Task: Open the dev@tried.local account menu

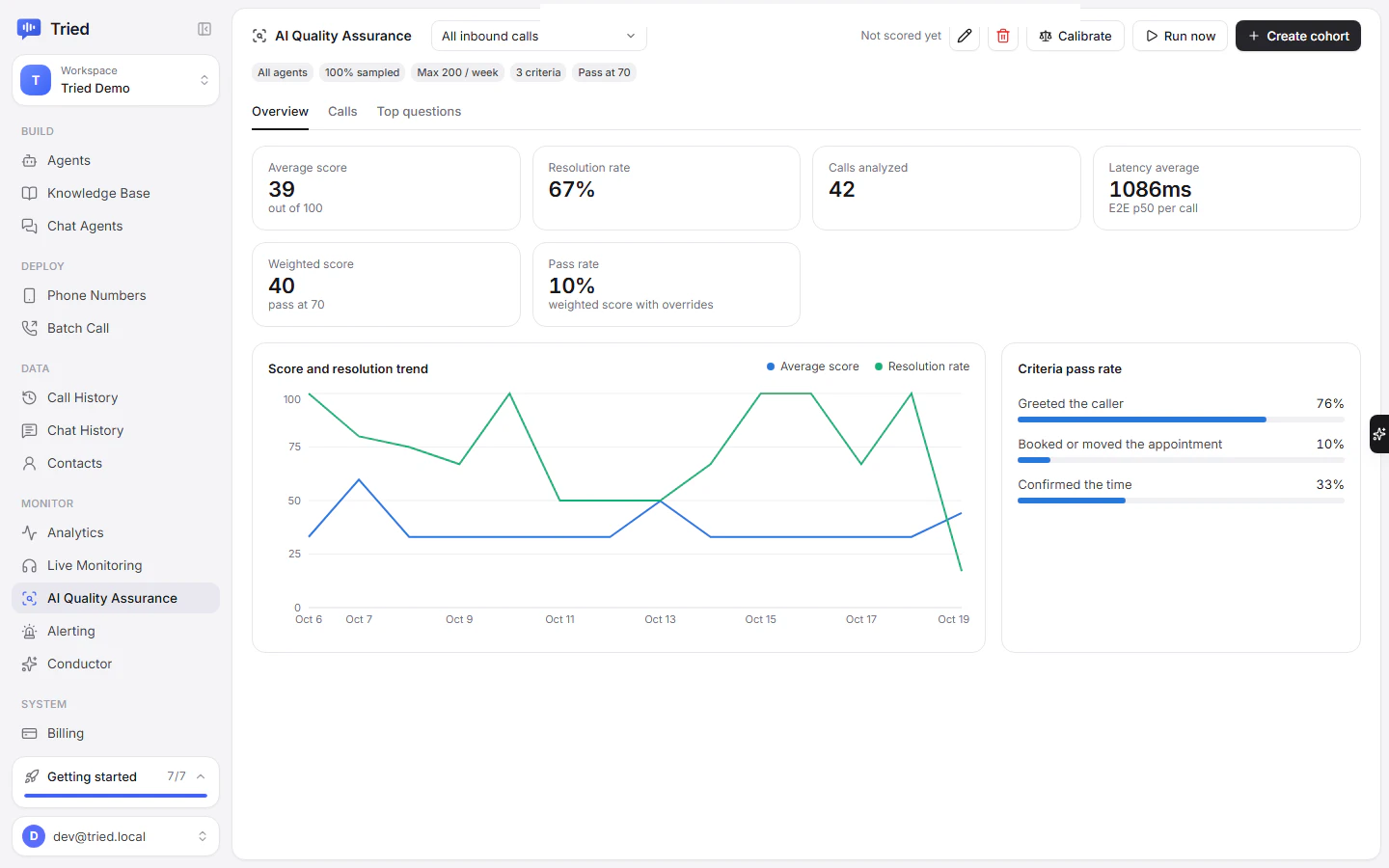Action: [x=116, y=836]
